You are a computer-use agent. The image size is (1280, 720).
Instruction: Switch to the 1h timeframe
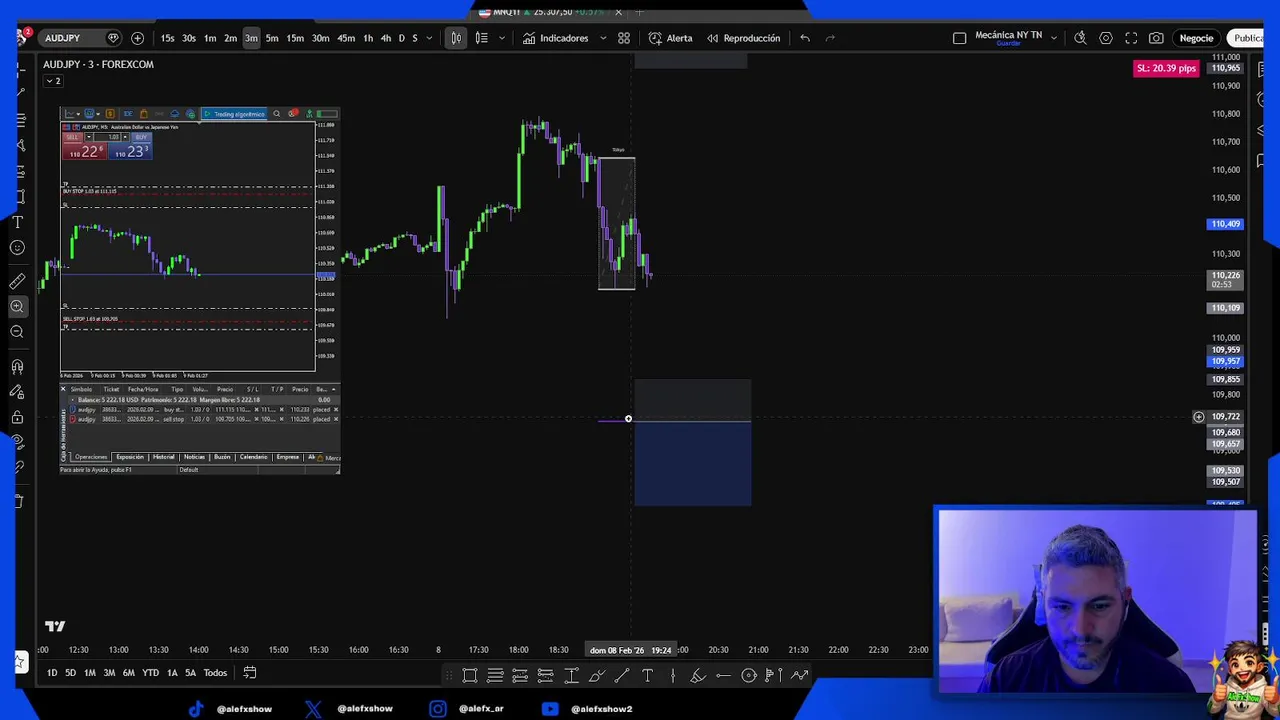(x=368, y=38)
